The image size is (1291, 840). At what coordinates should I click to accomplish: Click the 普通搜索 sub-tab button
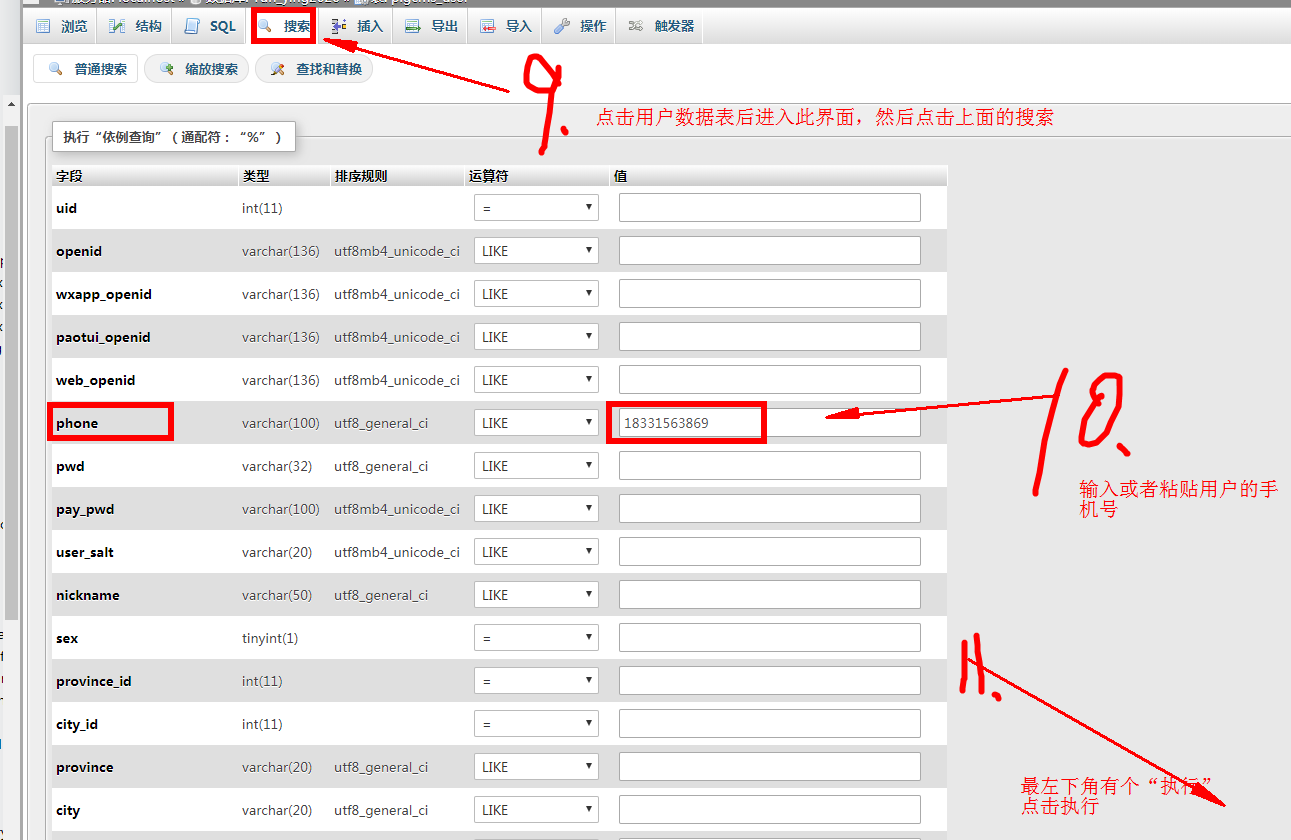(x=86, y=69)
